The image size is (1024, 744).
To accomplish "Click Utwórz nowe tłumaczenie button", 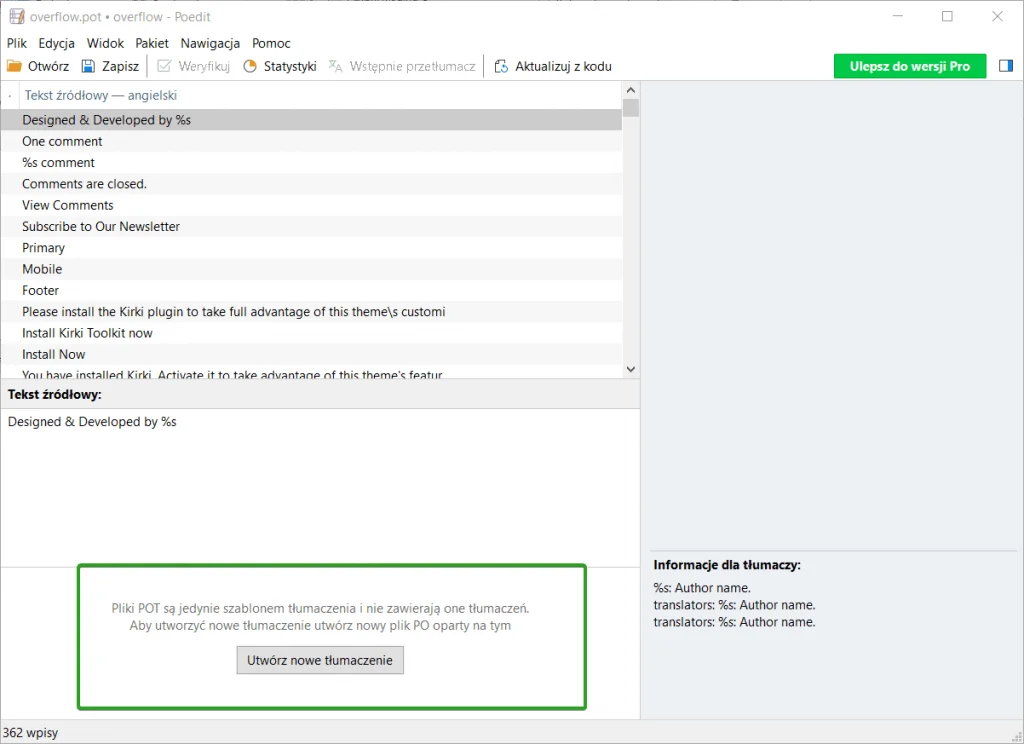I will [320, 660].
